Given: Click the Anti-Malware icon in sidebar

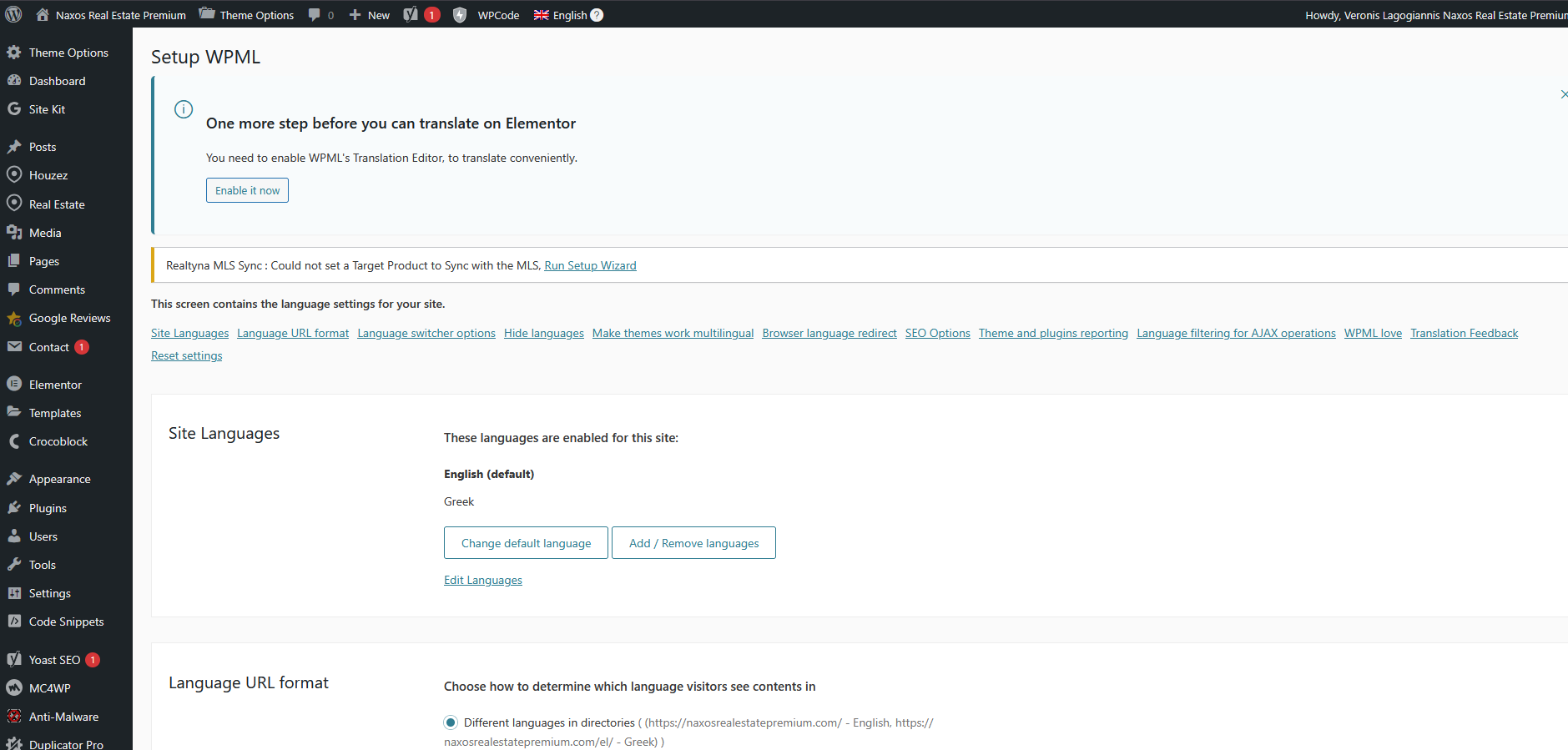Looking at the screenshot, I should [x=14, y=716].
